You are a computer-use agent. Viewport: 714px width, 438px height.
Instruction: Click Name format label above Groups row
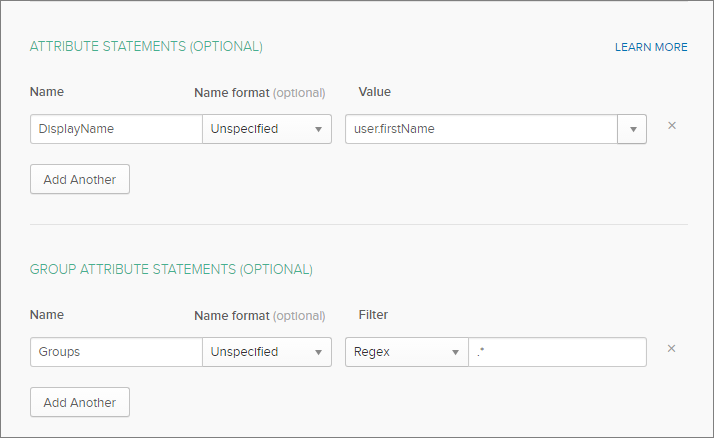pyautogui.click(x=260, y=316)
